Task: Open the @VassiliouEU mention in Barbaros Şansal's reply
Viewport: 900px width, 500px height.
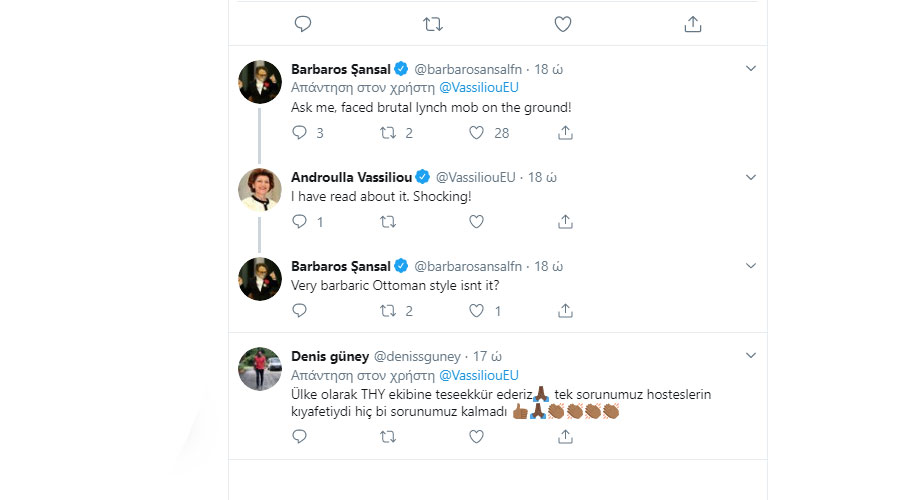Action: (479, 87)
